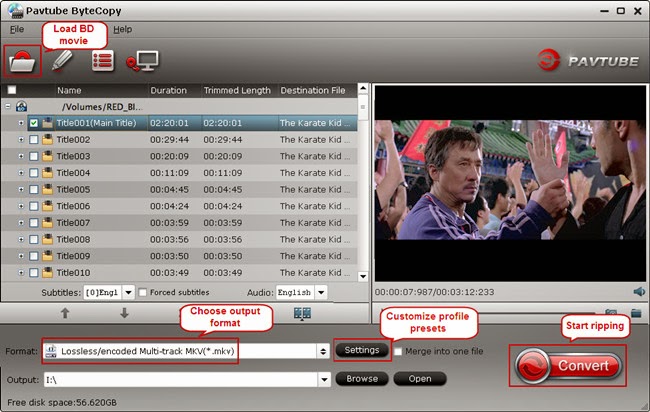Open the red task list icon
Image resolution: width=650 pixels, height=412 pixels.
[x=102, y=61]
